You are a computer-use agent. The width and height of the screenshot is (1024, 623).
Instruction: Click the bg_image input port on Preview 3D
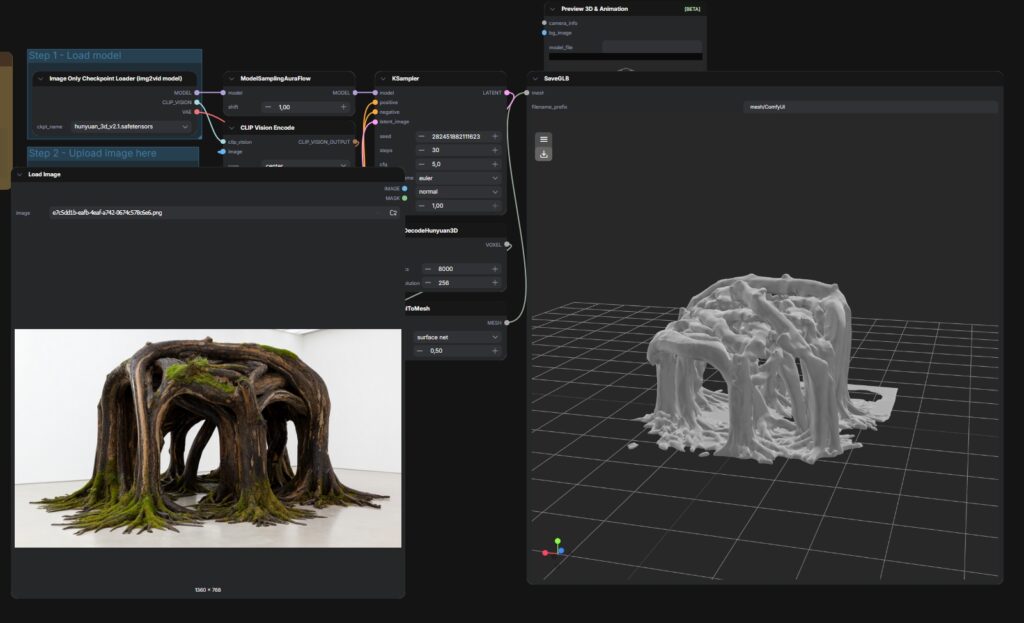(544, 32)
